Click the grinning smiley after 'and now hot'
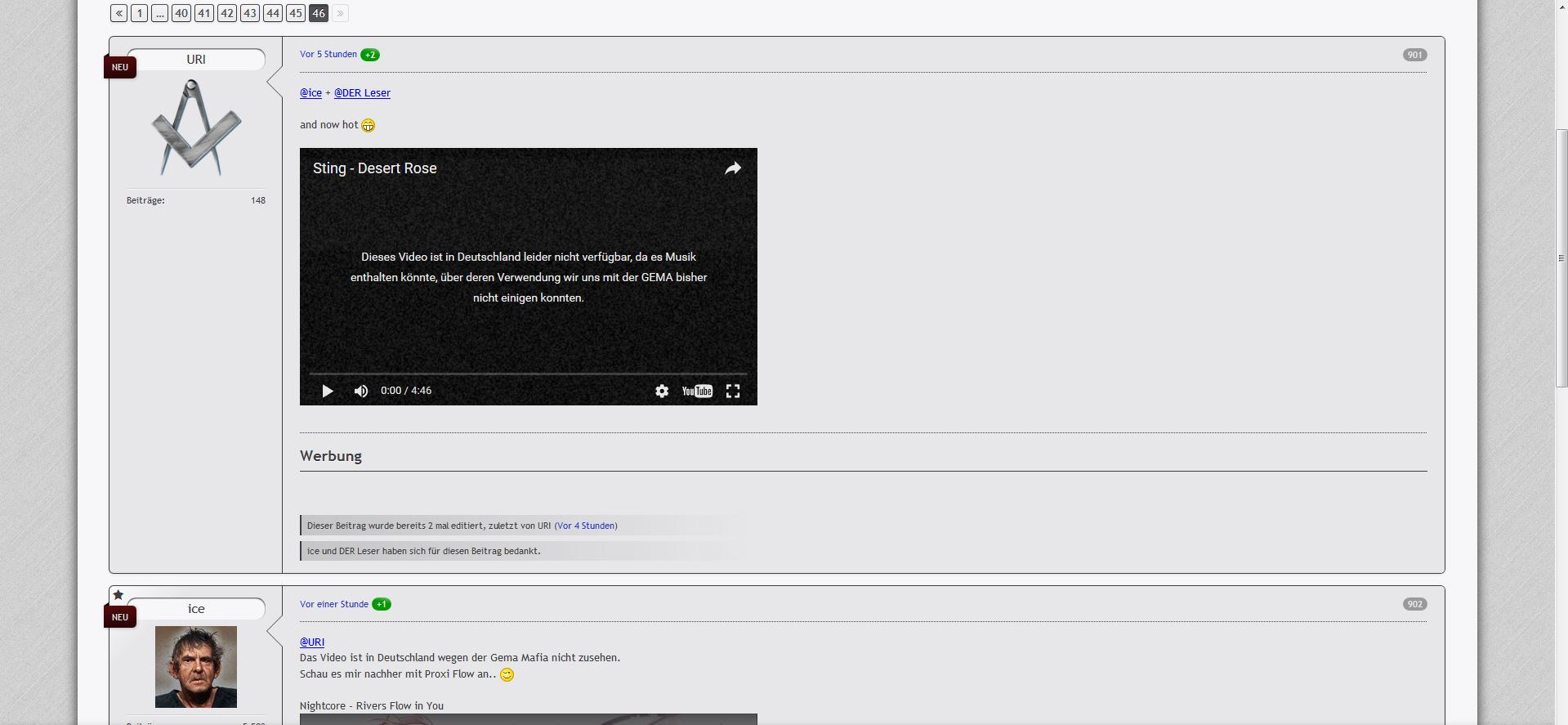The width and height of the screenshot is (1568, 725). coord(369,125)
